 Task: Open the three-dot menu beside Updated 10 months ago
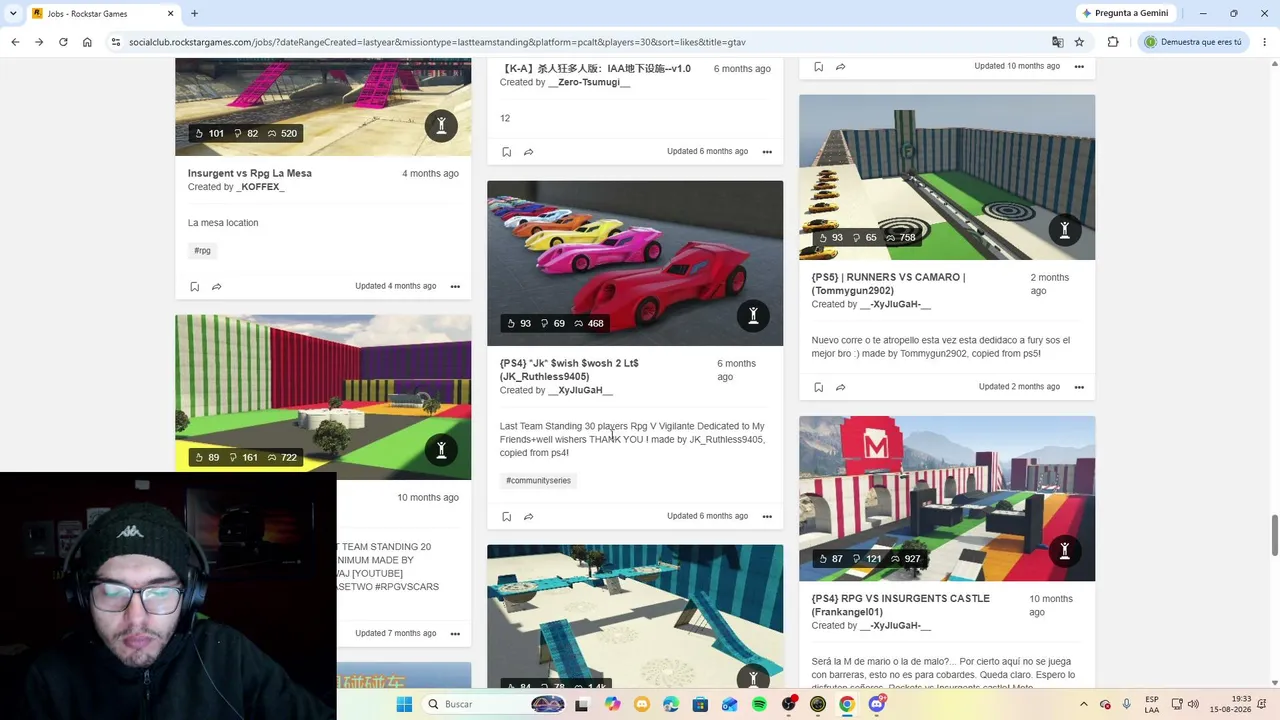pos(1079,67)
